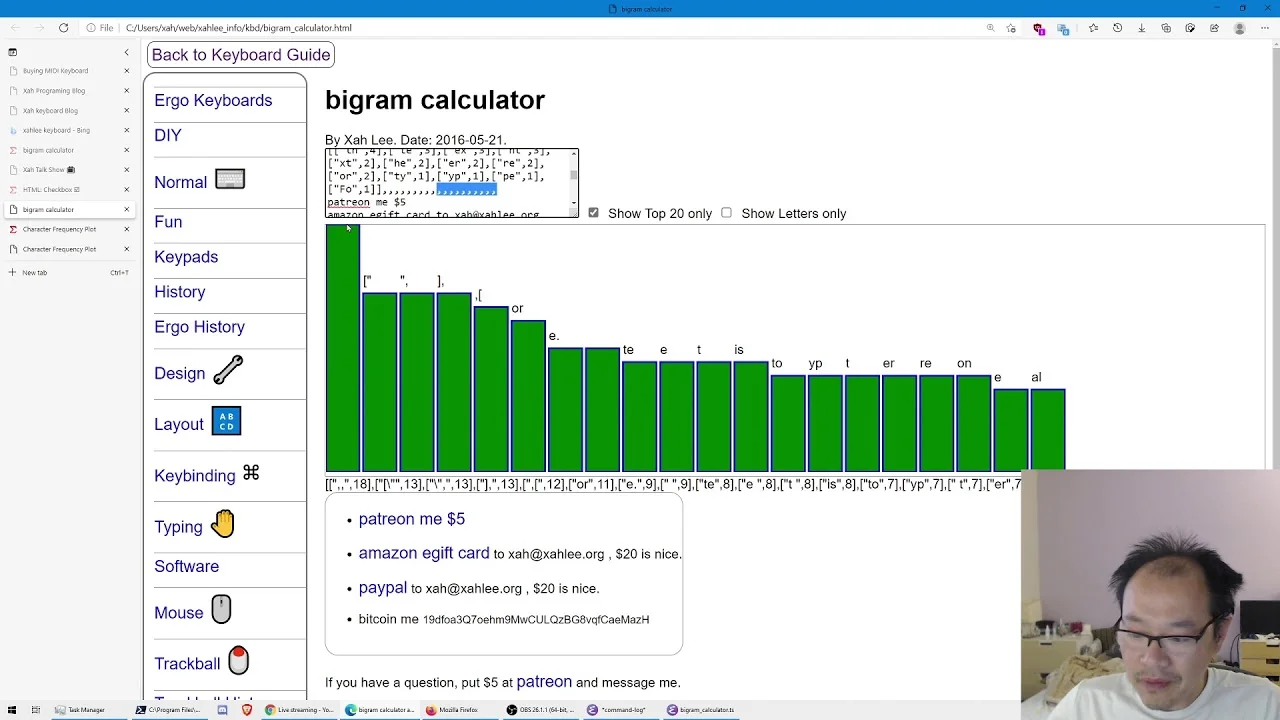The width and height of the screenshot is (1280, 720).
Task: Collapse the vertical tabs pane arrow
Action: tap(126, 52)
